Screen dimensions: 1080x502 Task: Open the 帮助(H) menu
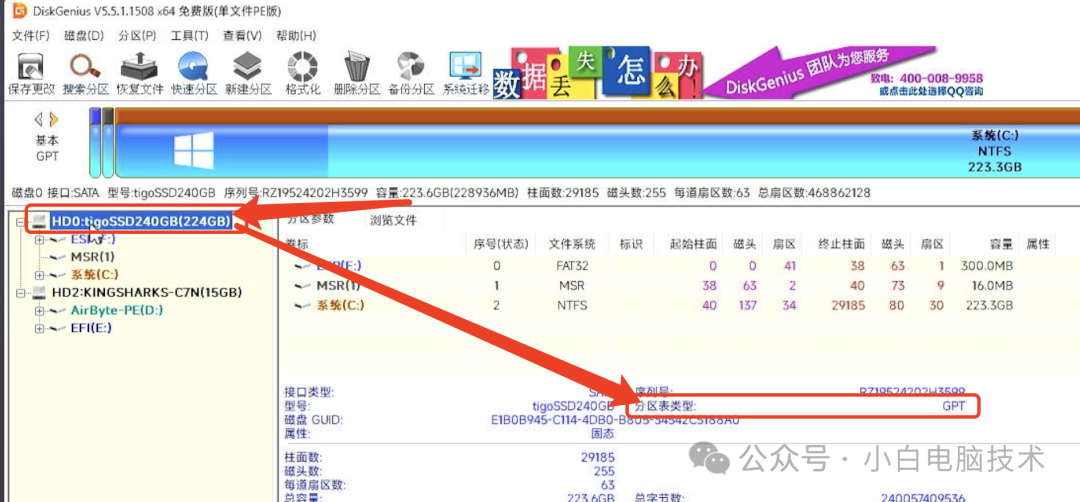coord(295,35)
